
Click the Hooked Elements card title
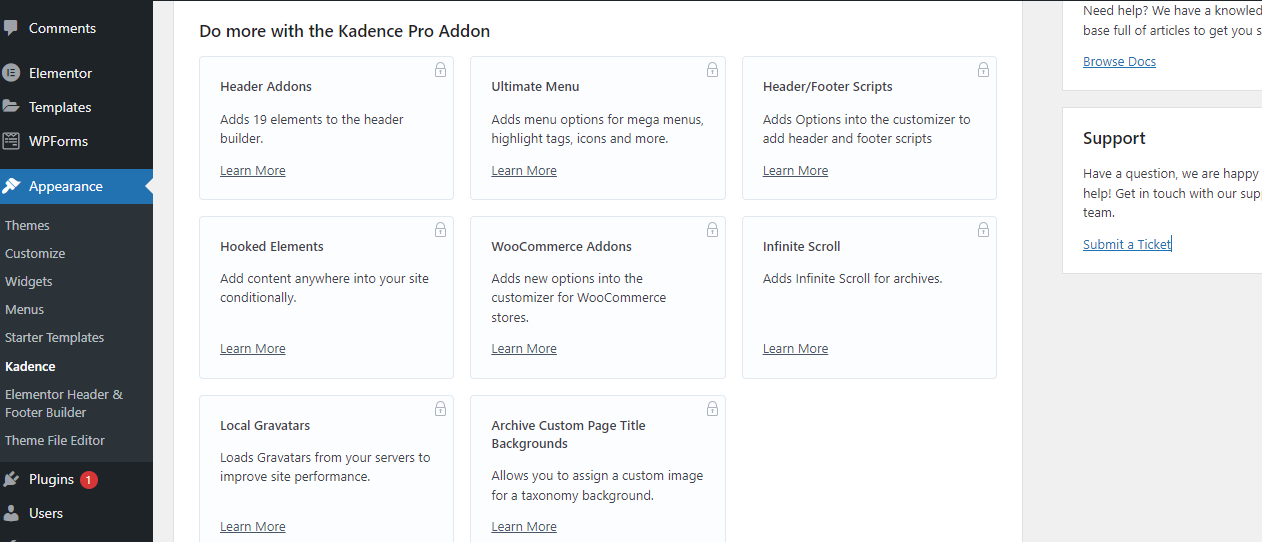click(272, 247)
